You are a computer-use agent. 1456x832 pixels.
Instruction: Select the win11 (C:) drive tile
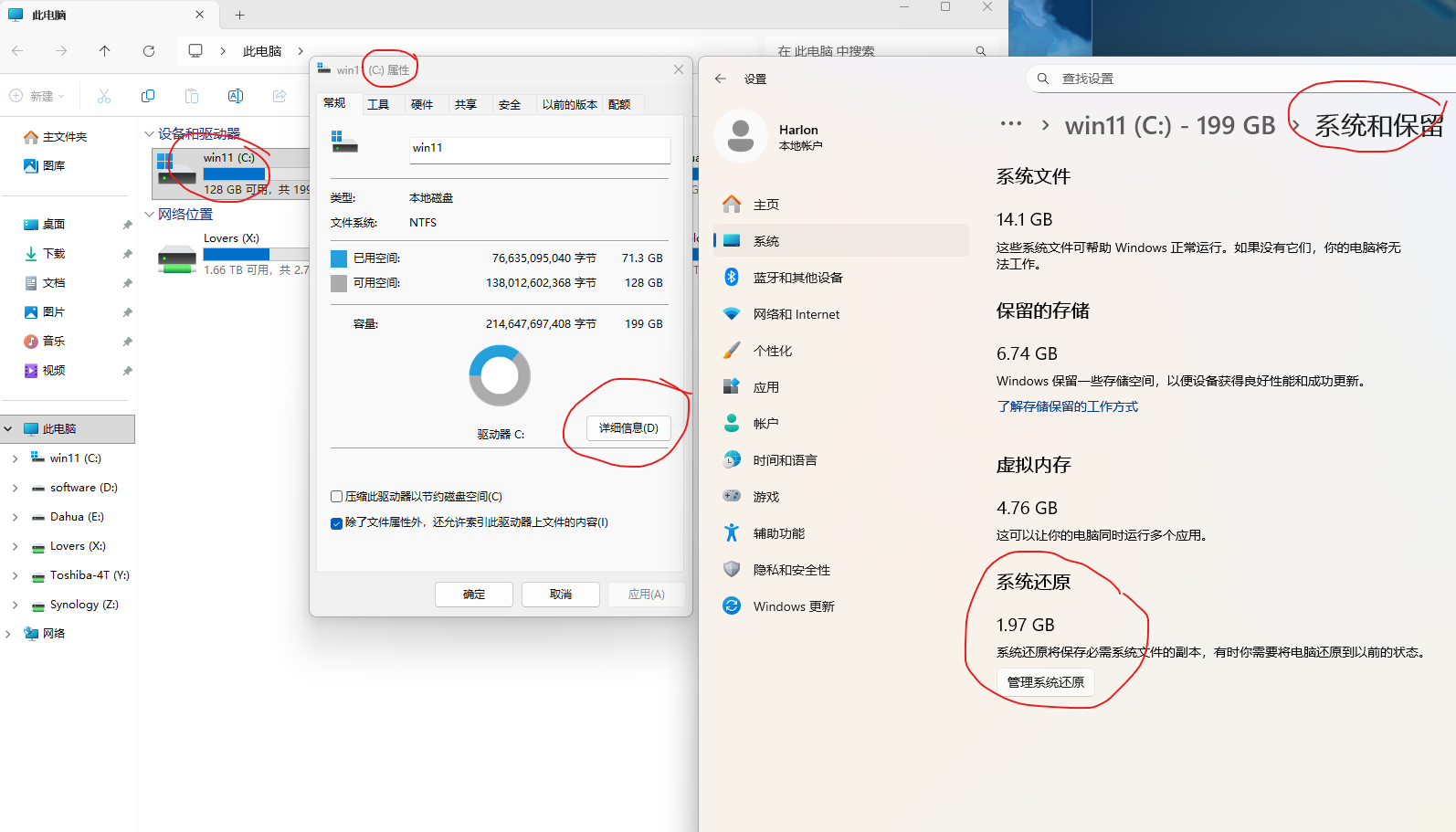[x=231, y=174]
